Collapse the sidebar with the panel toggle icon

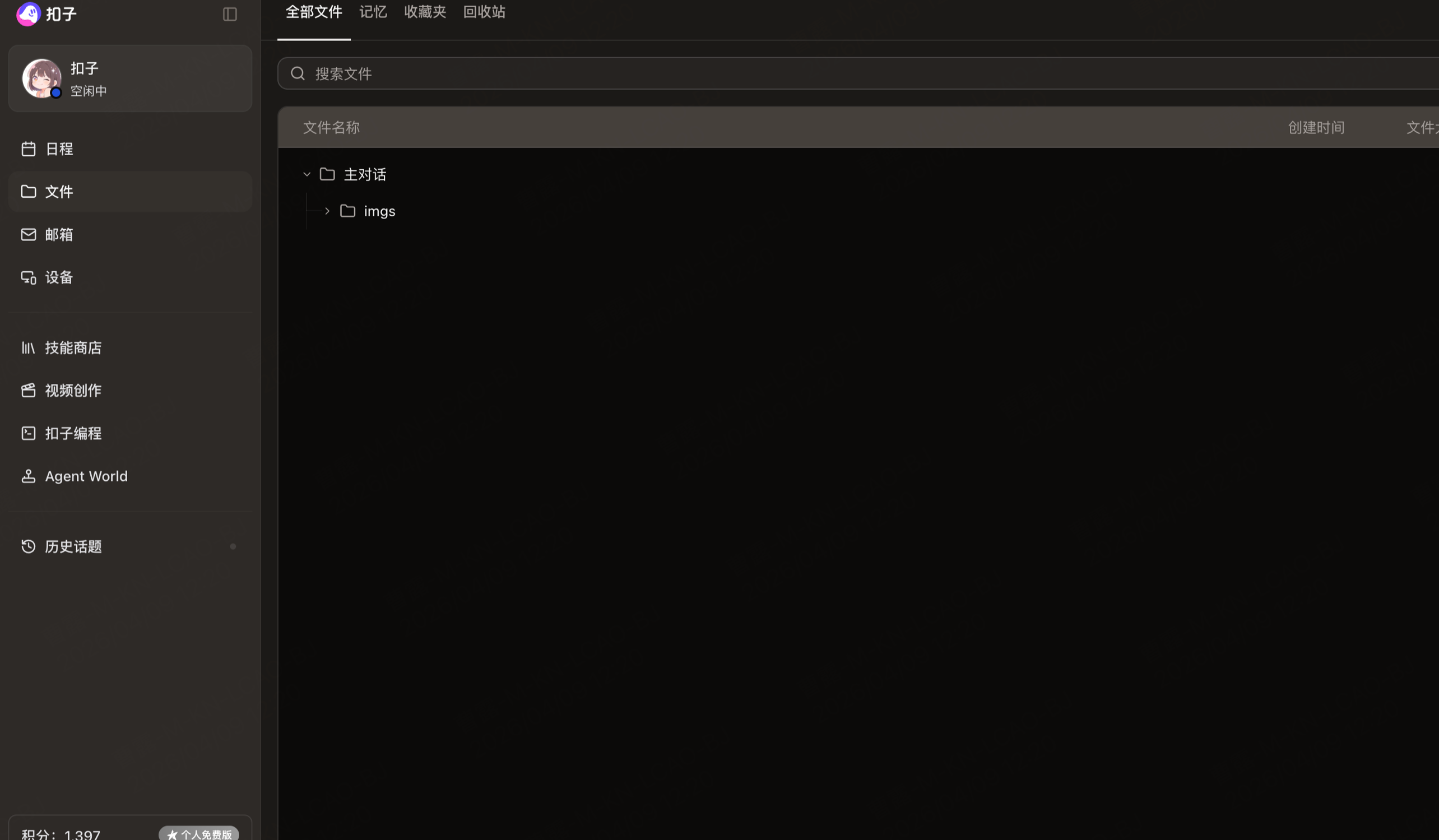tap(230, 14)
